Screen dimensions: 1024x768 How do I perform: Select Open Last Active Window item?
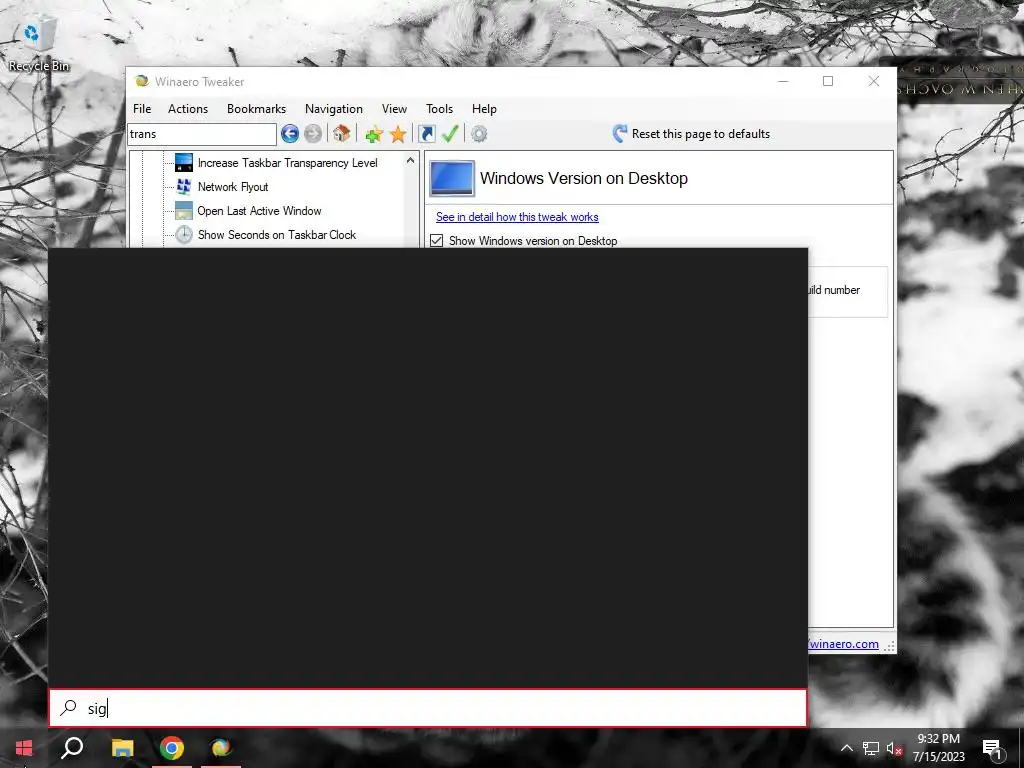[259, 211]
